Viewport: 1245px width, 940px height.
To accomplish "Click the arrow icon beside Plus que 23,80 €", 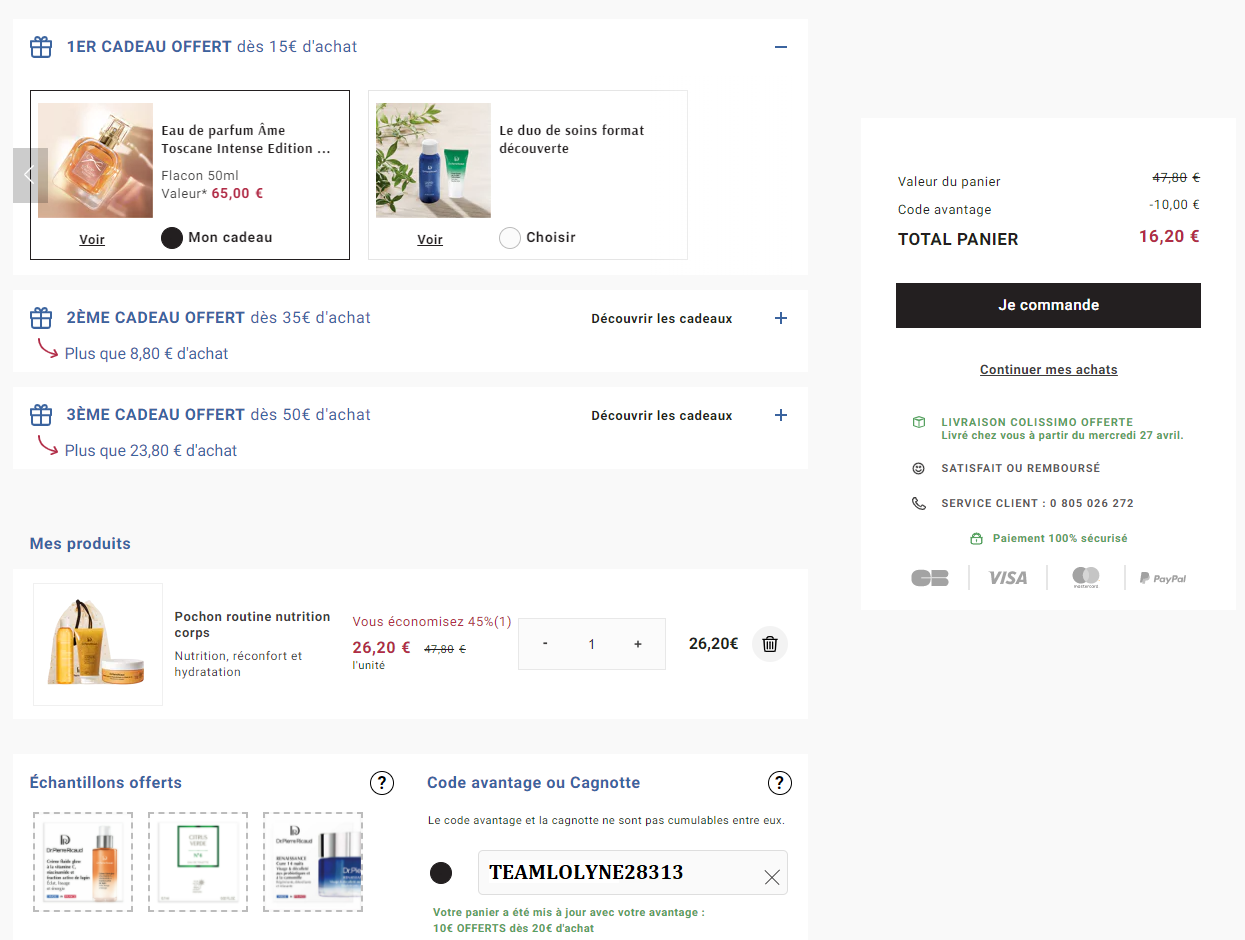I will (x=48, y=446).
